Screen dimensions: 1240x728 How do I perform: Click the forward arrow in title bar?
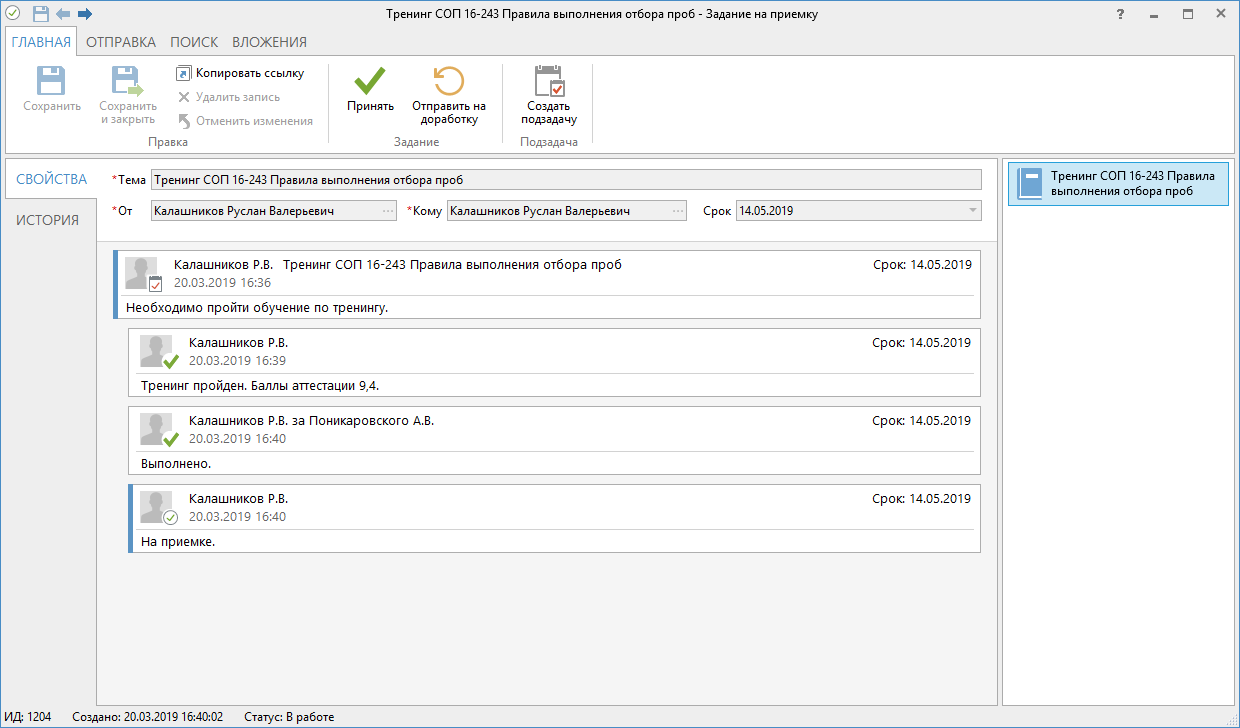point(85,14)
